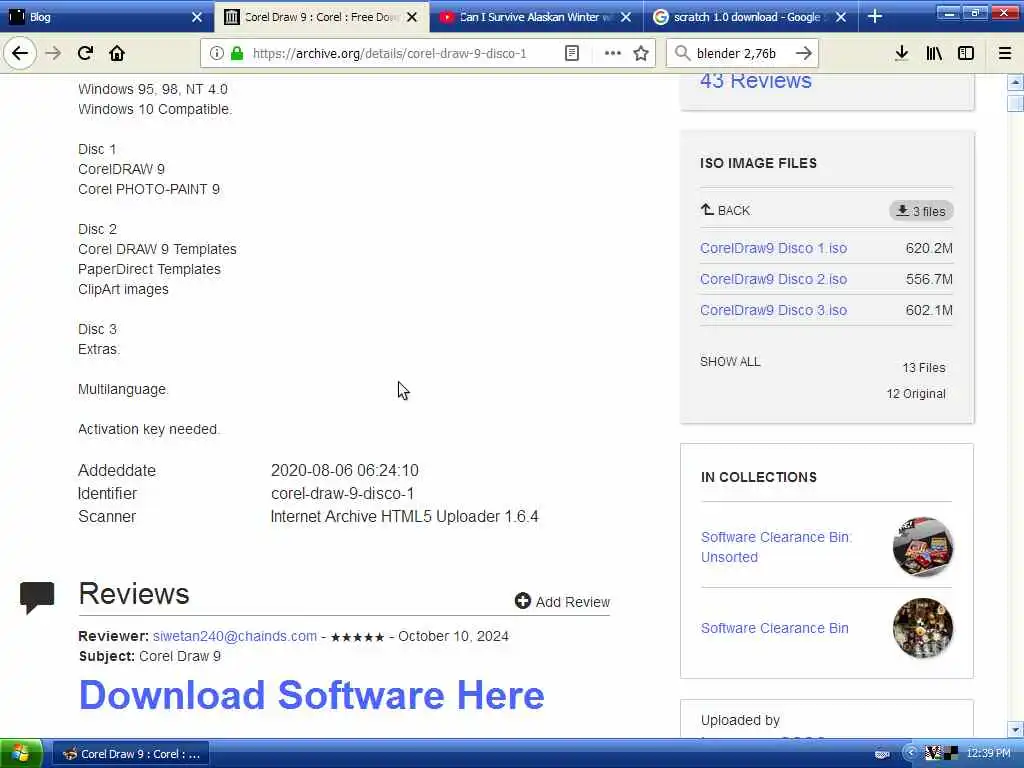The image size is (1024, 768).
Task: Reload the archive.org page
Action: pos(86,54)
